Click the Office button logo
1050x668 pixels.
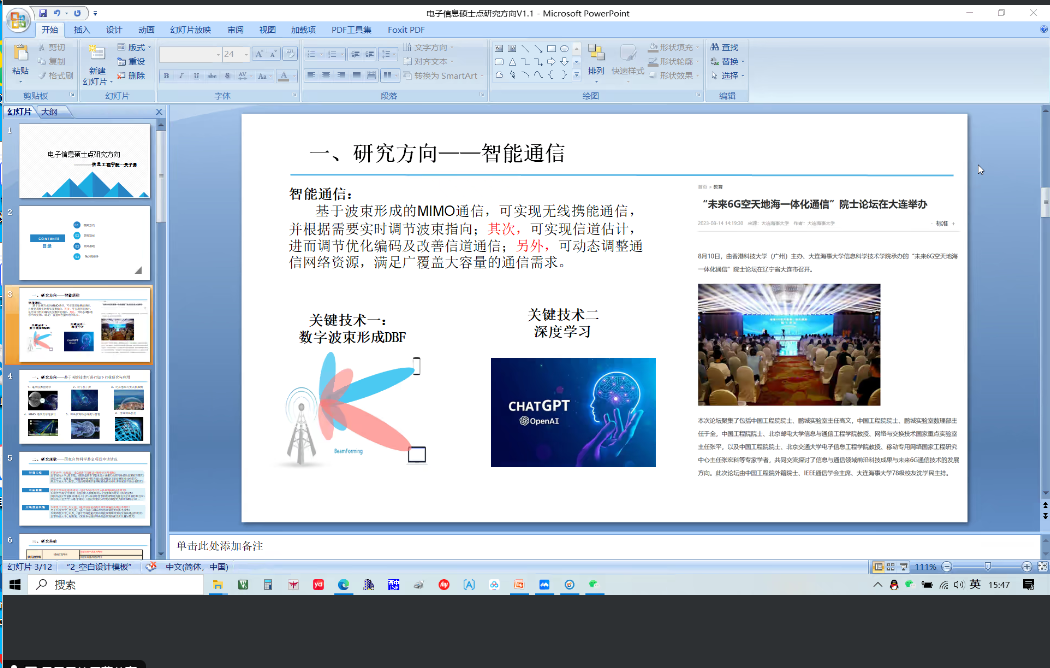(18, 21)
